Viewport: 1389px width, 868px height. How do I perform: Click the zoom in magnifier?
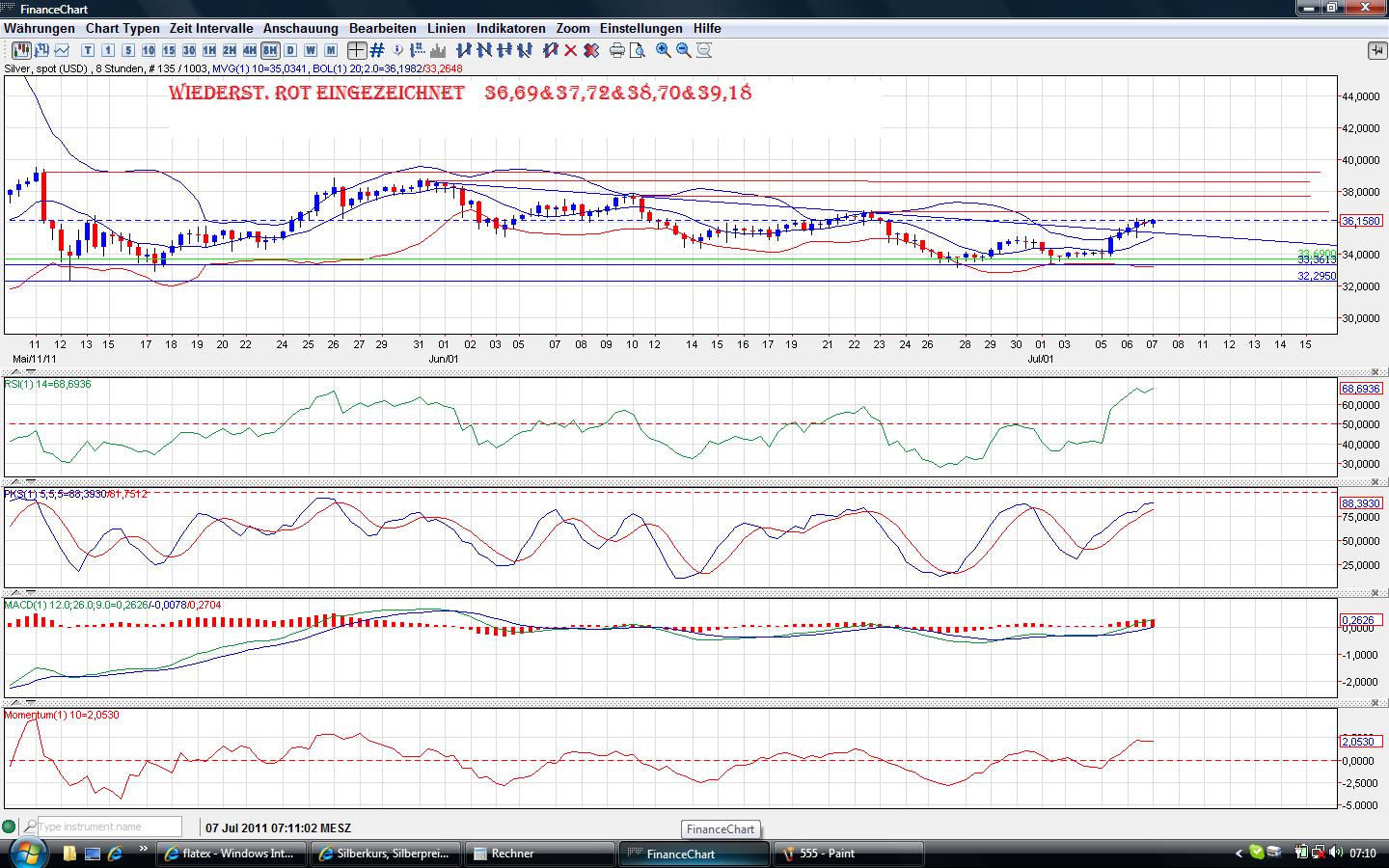pos(664,50)
